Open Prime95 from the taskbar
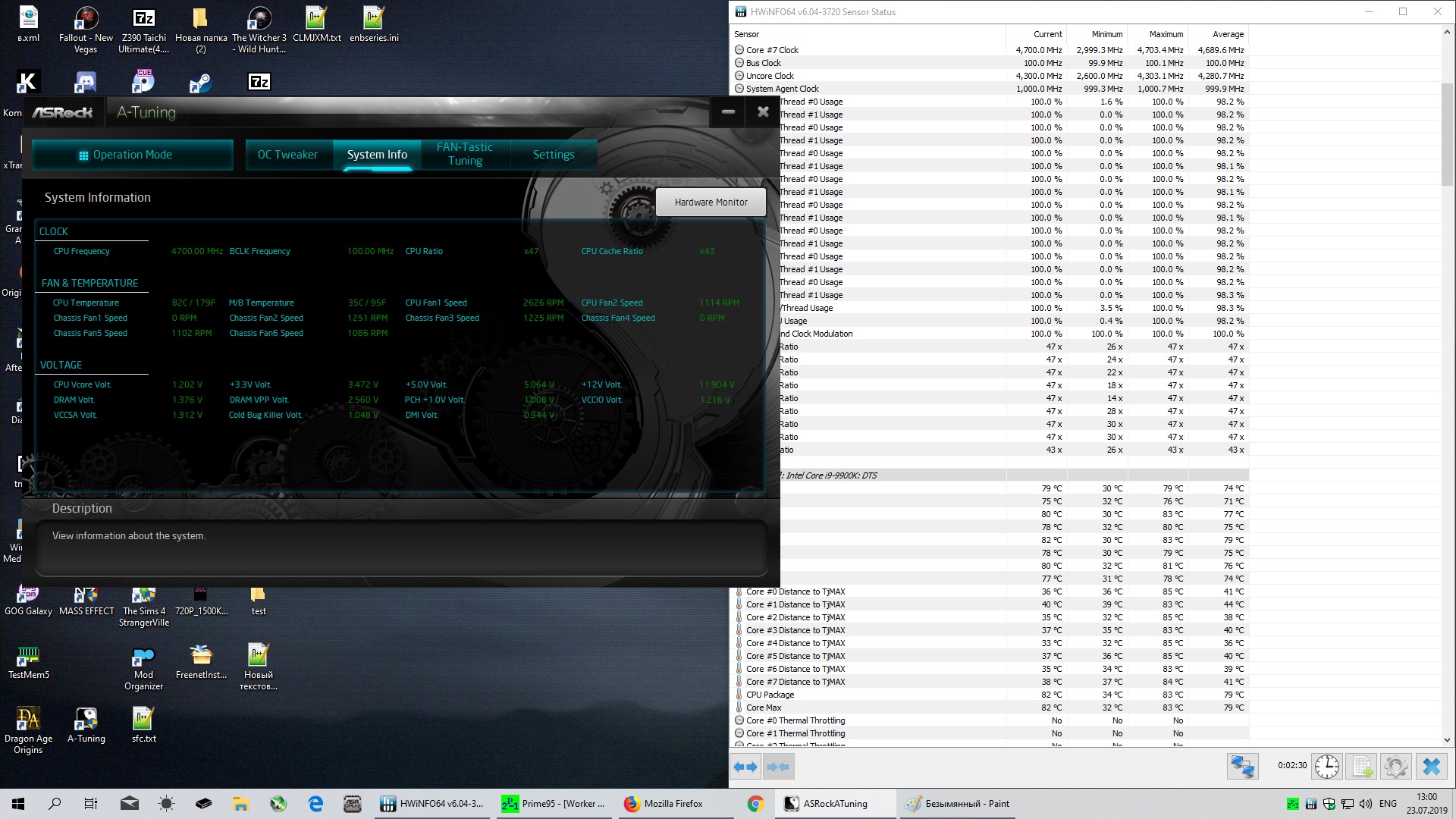Viewport: 1456px width, 819px height. point(554,804)
